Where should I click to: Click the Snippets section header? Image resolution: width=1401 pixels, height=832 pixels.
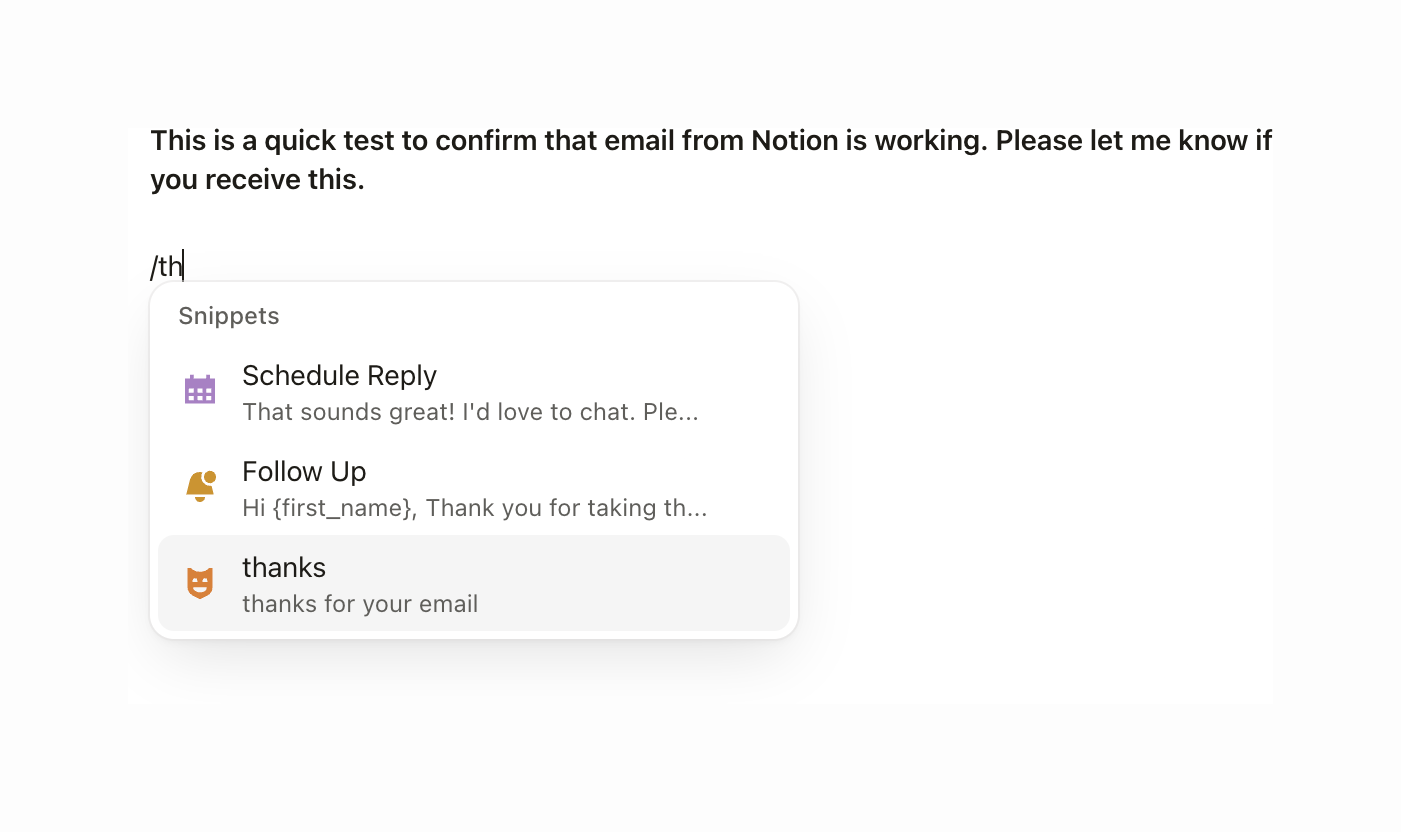tap(229, 316)
